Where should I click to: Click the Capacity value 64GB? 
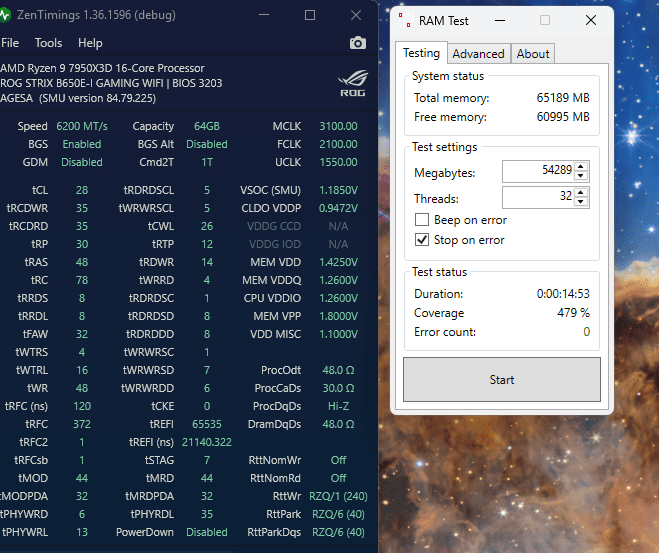tap(207, 126)
